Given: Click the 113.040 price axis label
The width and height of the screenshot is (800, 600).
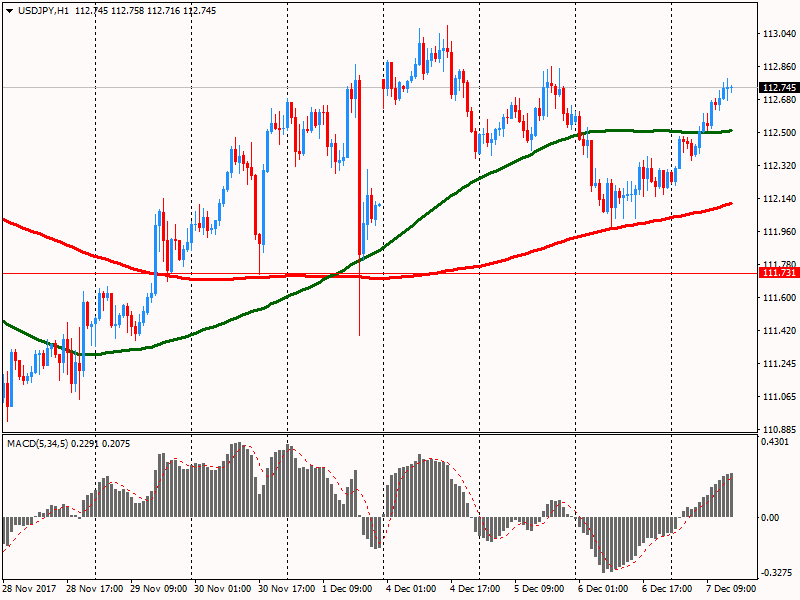Looking at the screenshot, I should tap(777, 34).
